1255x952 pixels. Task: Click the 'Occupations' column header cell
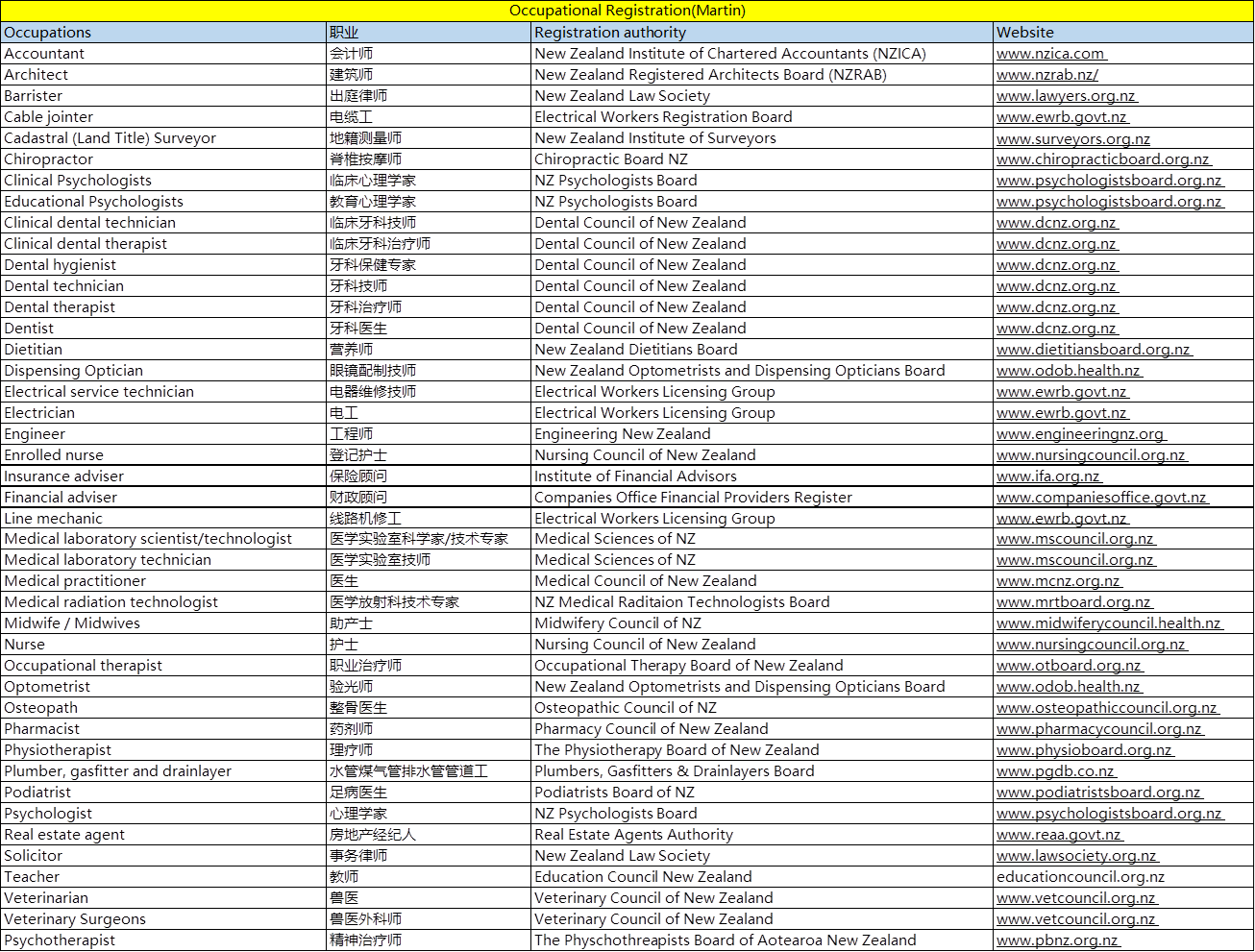164,33
